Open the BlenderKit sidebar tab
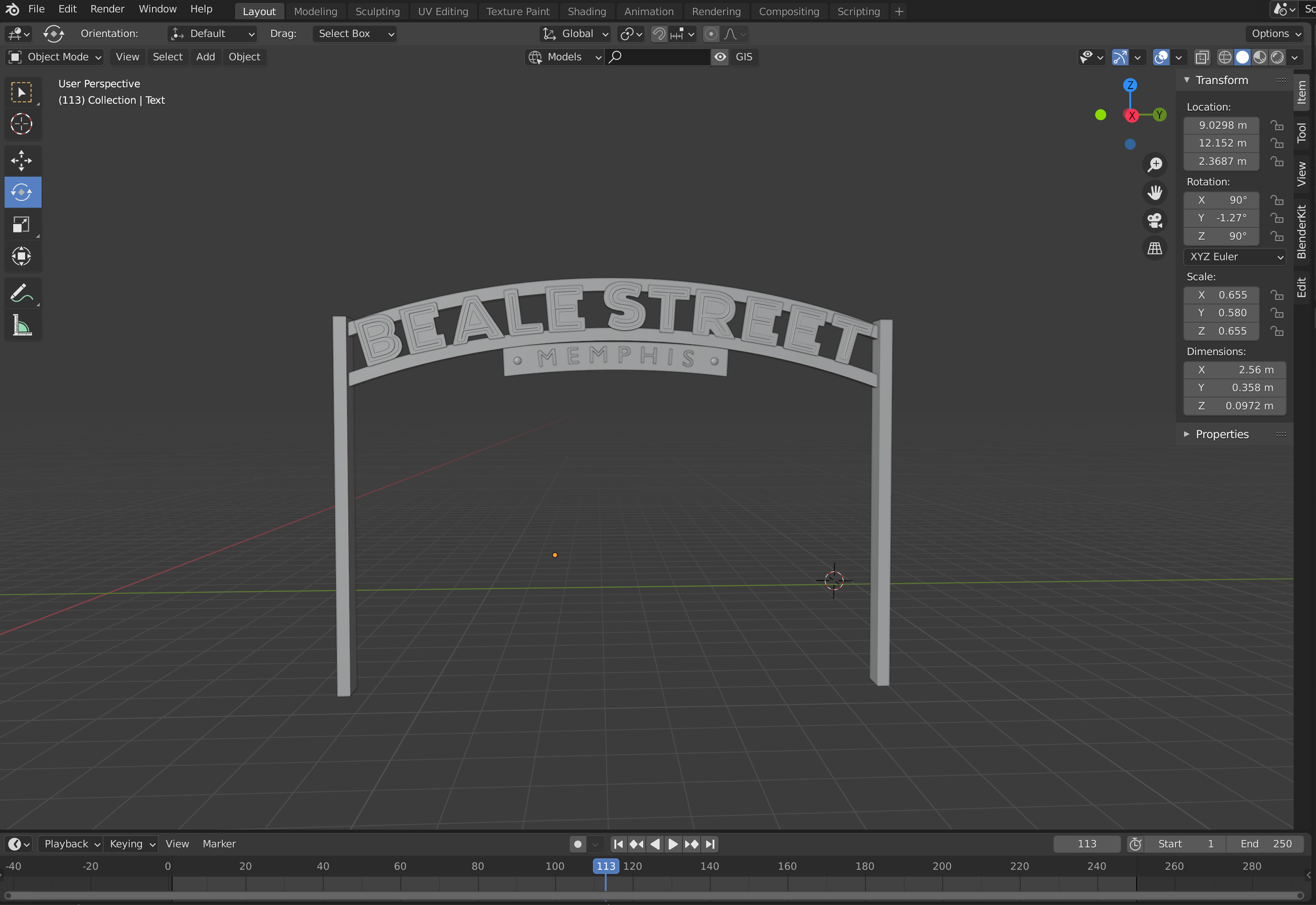The image size is (1316, 905). pos(1302,232)
